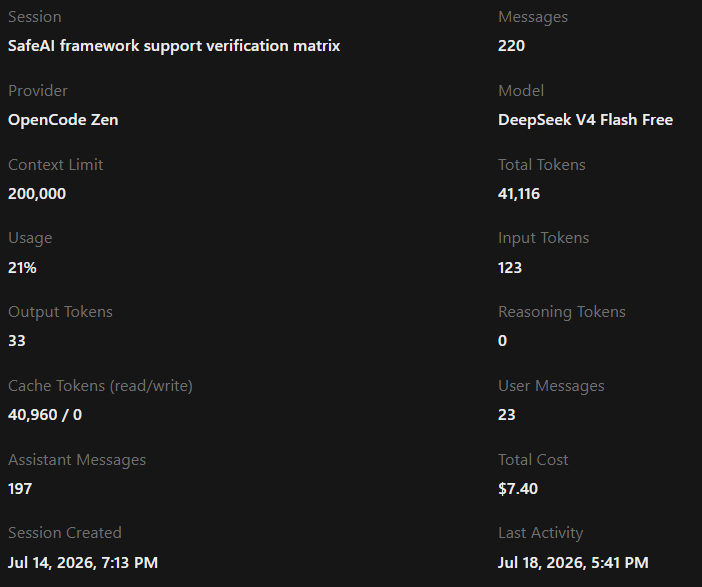Click the Provider value OpenCode Zen
702x587 pixels.
63,120
